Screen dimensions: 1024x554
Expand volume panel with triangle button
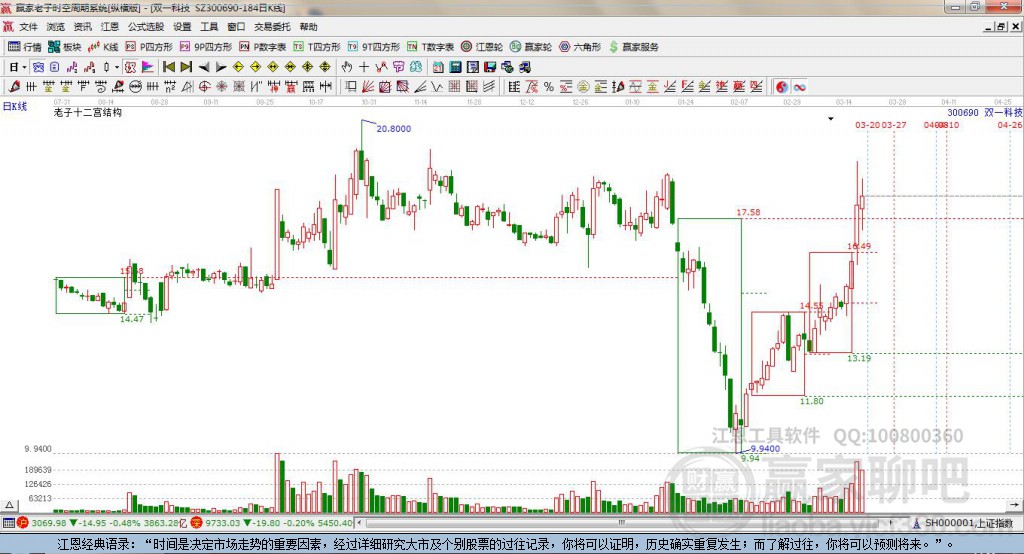(9, 505)
